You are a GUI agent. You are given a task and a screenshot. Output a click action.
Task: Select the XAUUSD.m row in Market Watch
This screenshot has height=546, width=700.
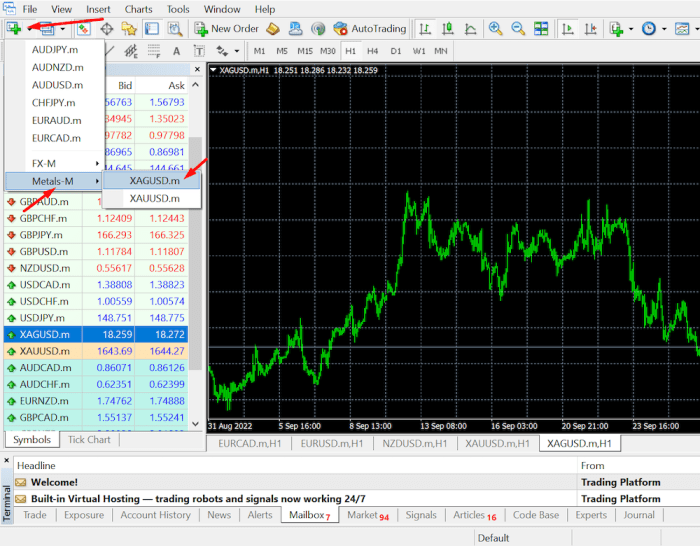coord(96,351)
